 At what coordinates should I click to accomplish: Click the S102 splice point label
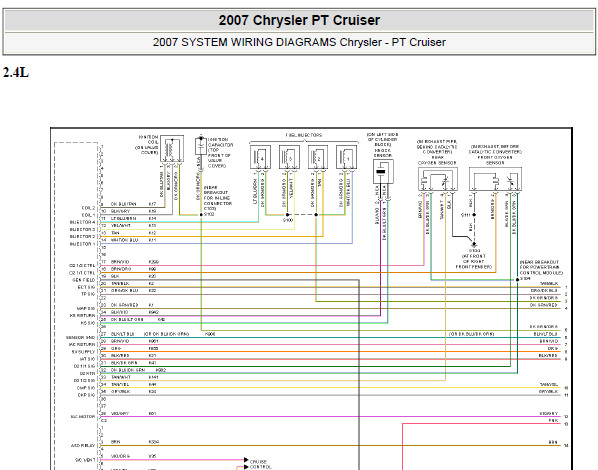pyautogui.click(x=209, y=214)
